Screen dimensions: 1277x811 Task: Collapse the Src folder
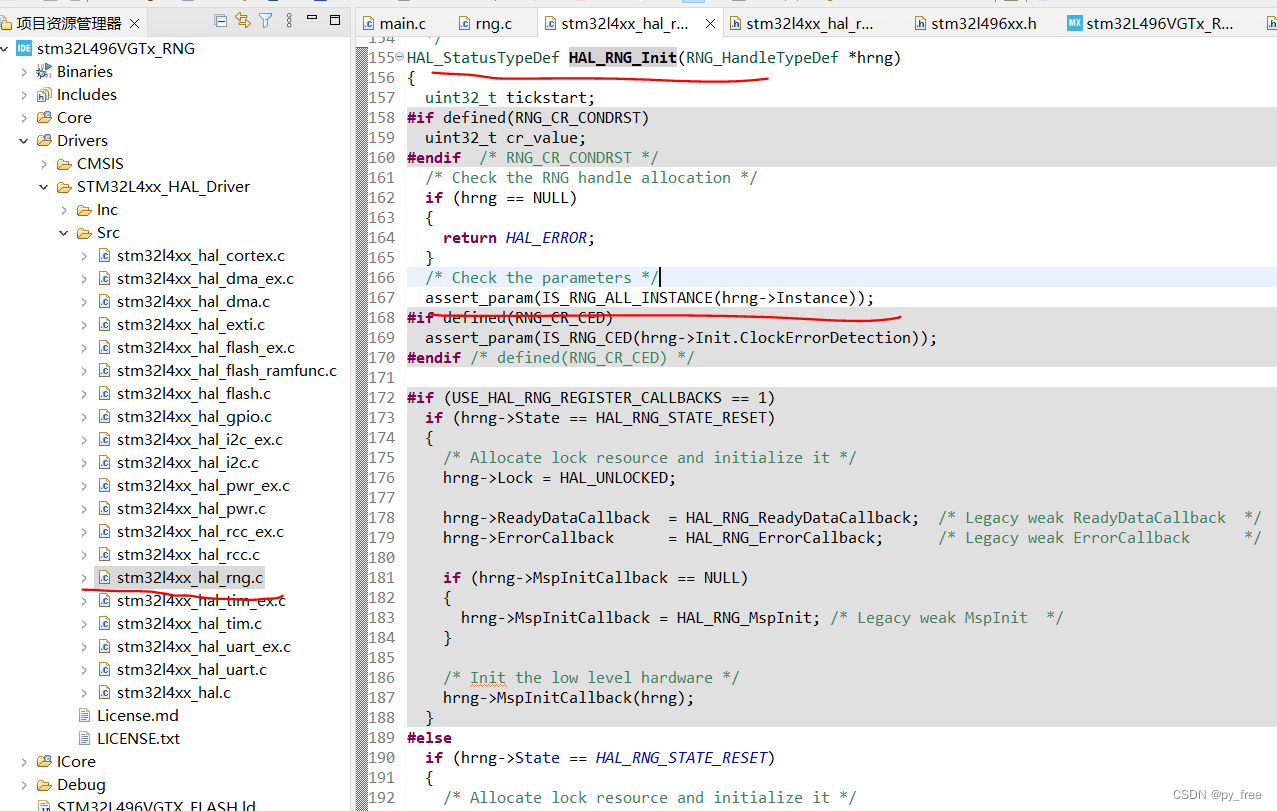click(x=64, y=232)
